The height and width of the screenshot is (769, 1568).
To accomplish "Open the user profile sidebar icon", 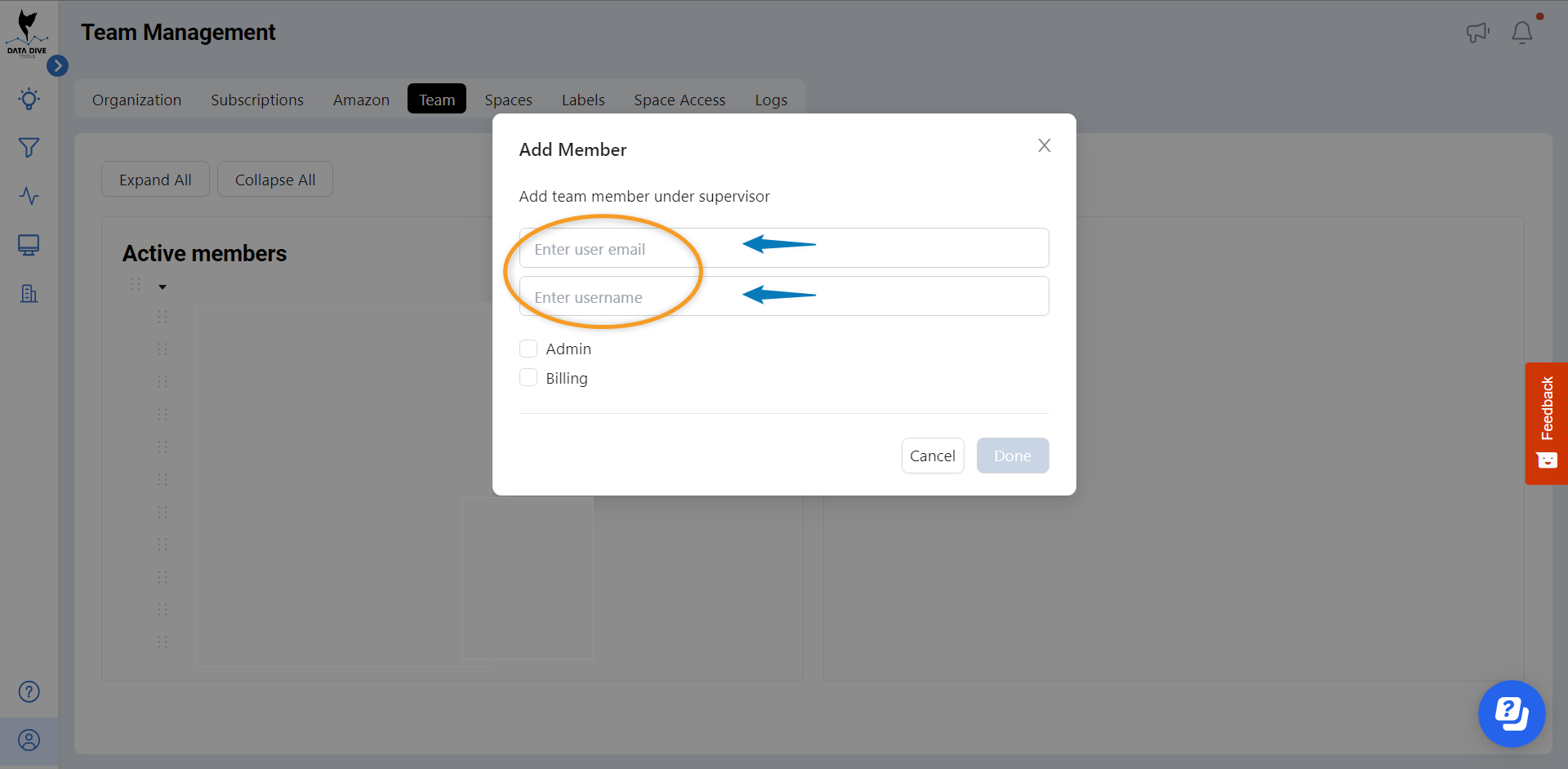I will [x=29, y=740].
